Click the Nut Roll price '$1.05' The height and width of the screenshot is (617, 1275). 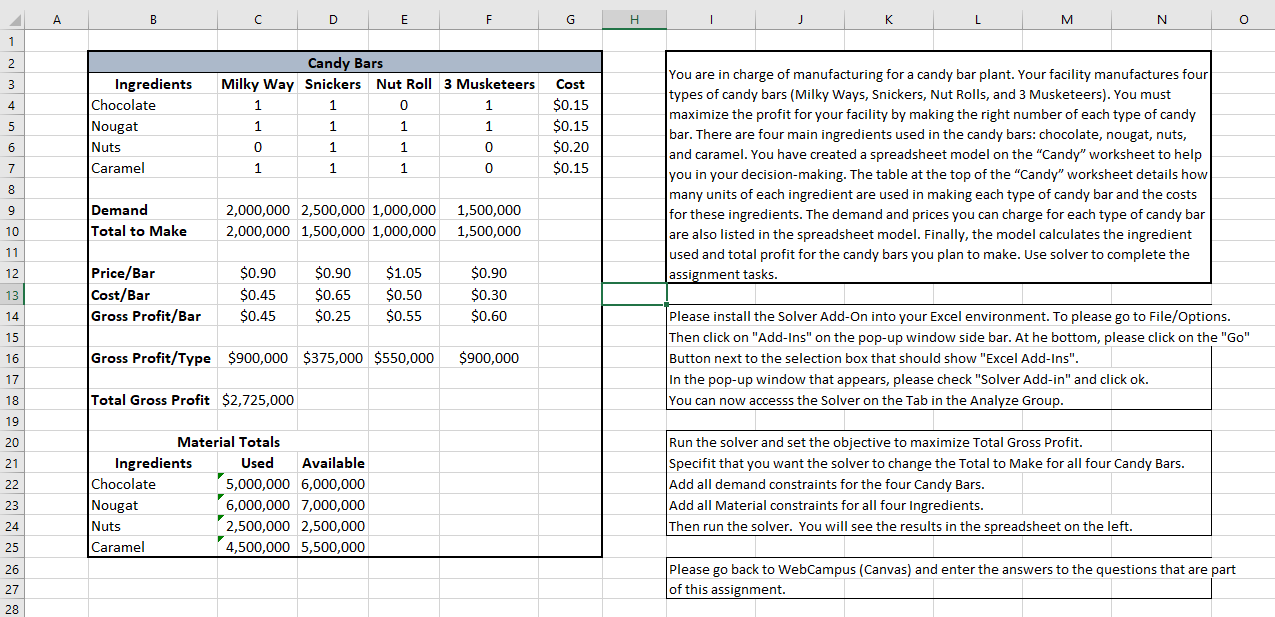pos(404,273)
